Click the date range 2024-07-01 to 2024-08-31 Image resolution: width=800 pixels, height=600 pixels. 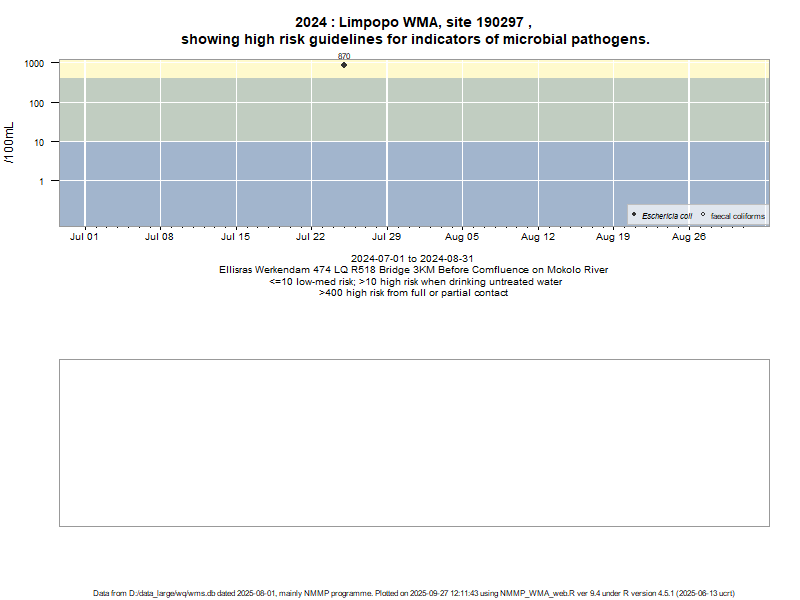click(x=413, y=259)
